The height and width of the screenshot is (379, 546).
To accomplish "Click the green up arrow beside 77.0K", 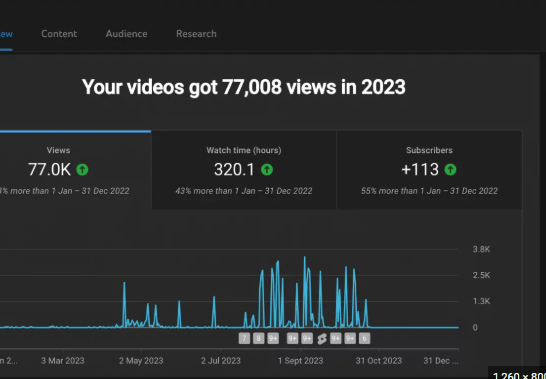I will point(83,170).
